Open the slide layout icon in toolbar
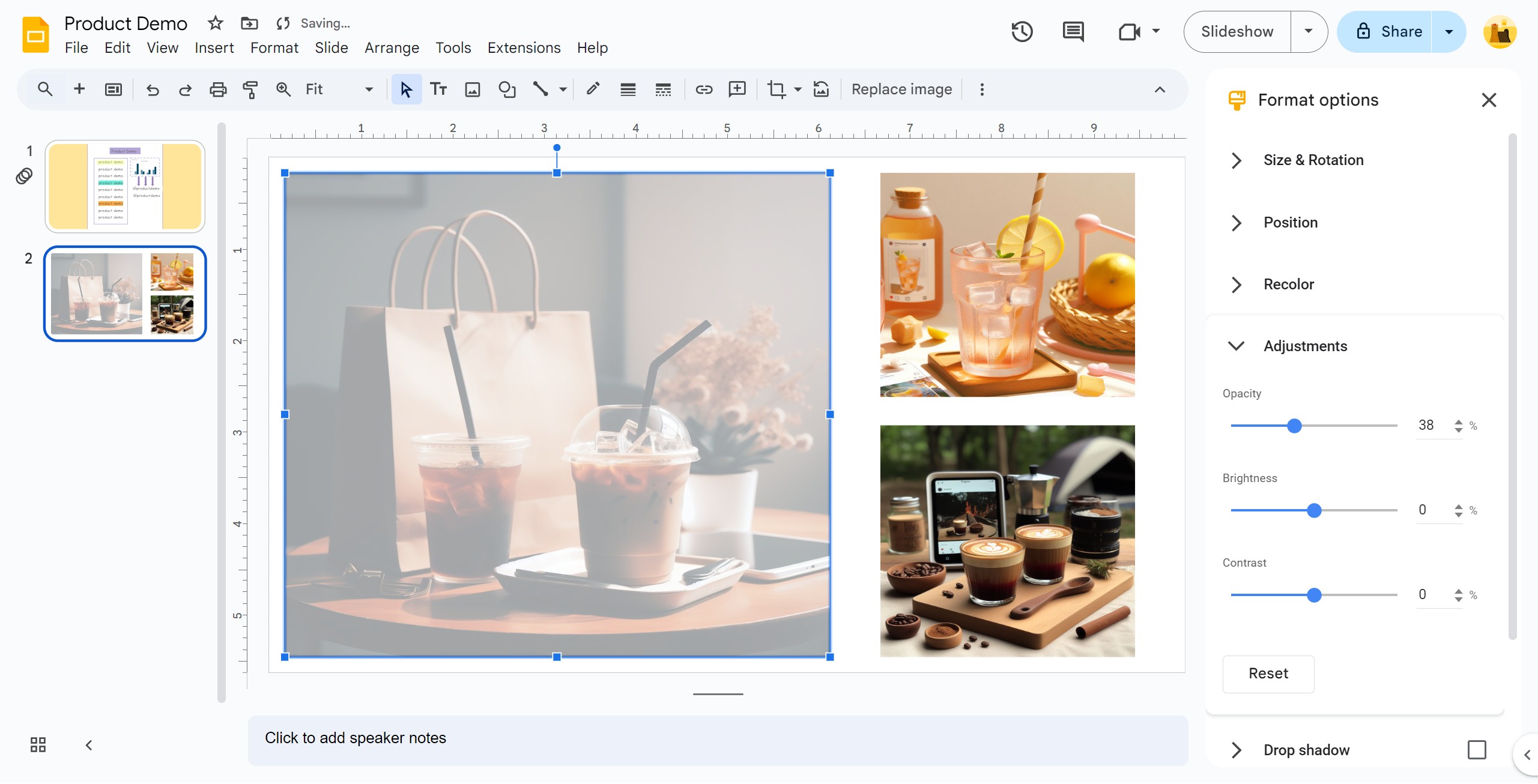 pos(113,89)
